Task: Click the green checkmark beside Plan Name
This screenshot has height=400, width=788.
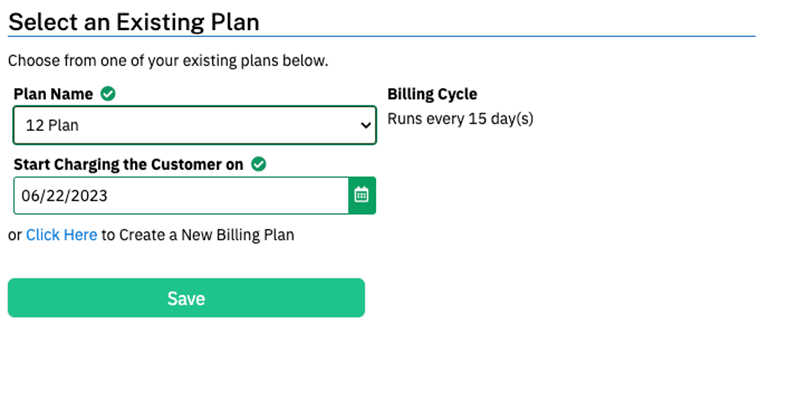Action: point(108,94)
